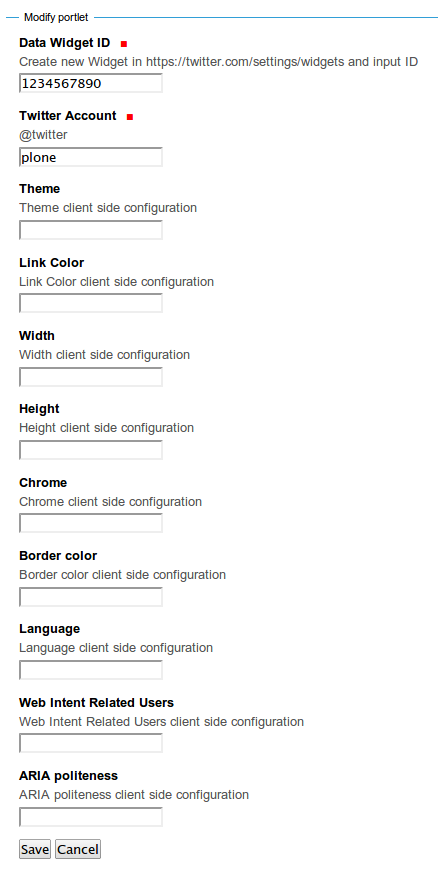Click the Height input box
Viewport: 438px width, 878px height.
pos(91,450)
